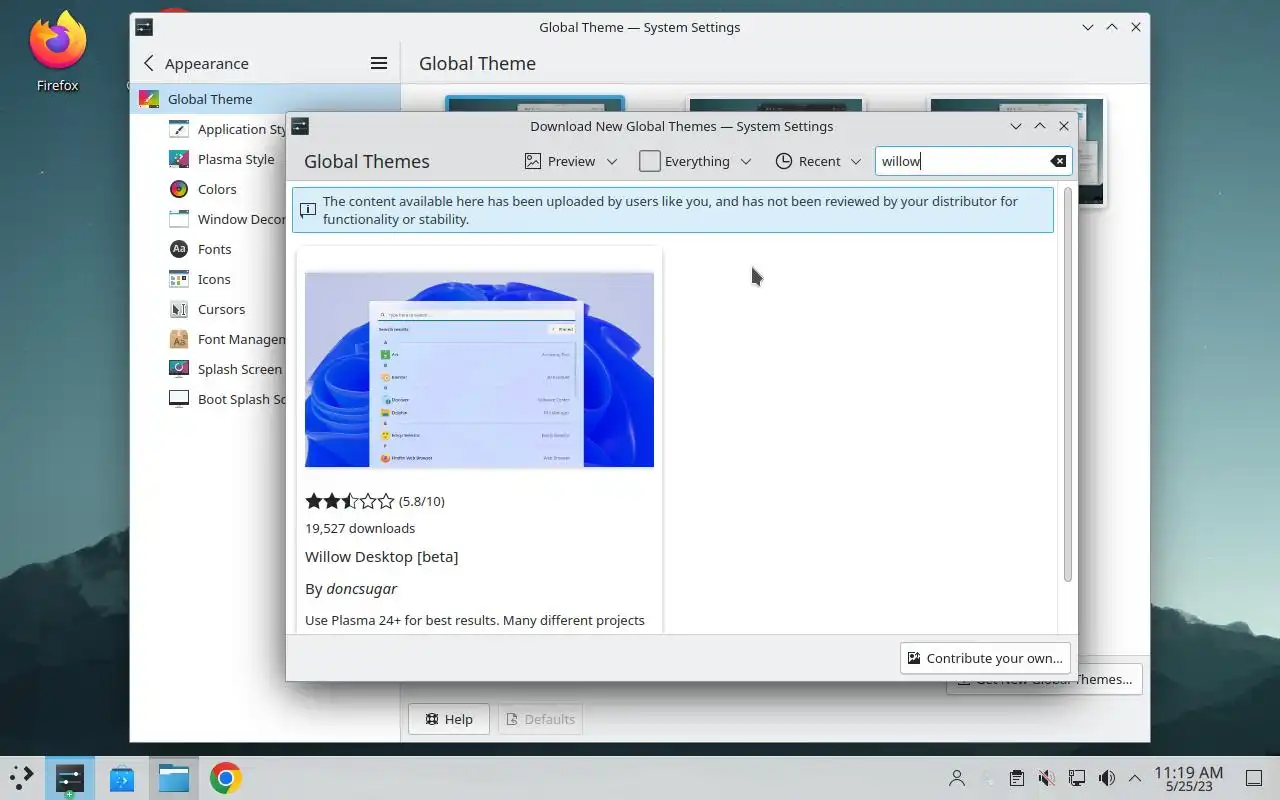Screen dimensions: 1280x800
Task: Click the dialog vertical scrollbar
Action: coord(1067,384)
